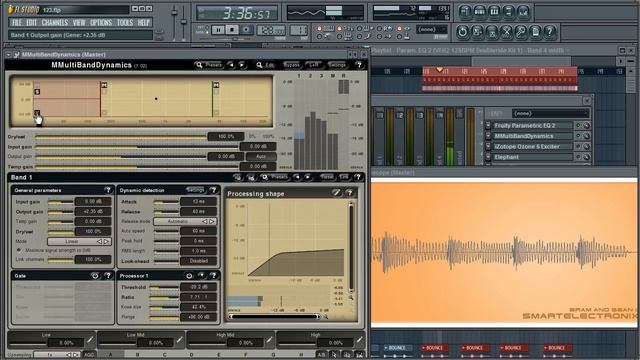
Task: Open help for Processing shape panel
Action: click(x=350, y=193)
